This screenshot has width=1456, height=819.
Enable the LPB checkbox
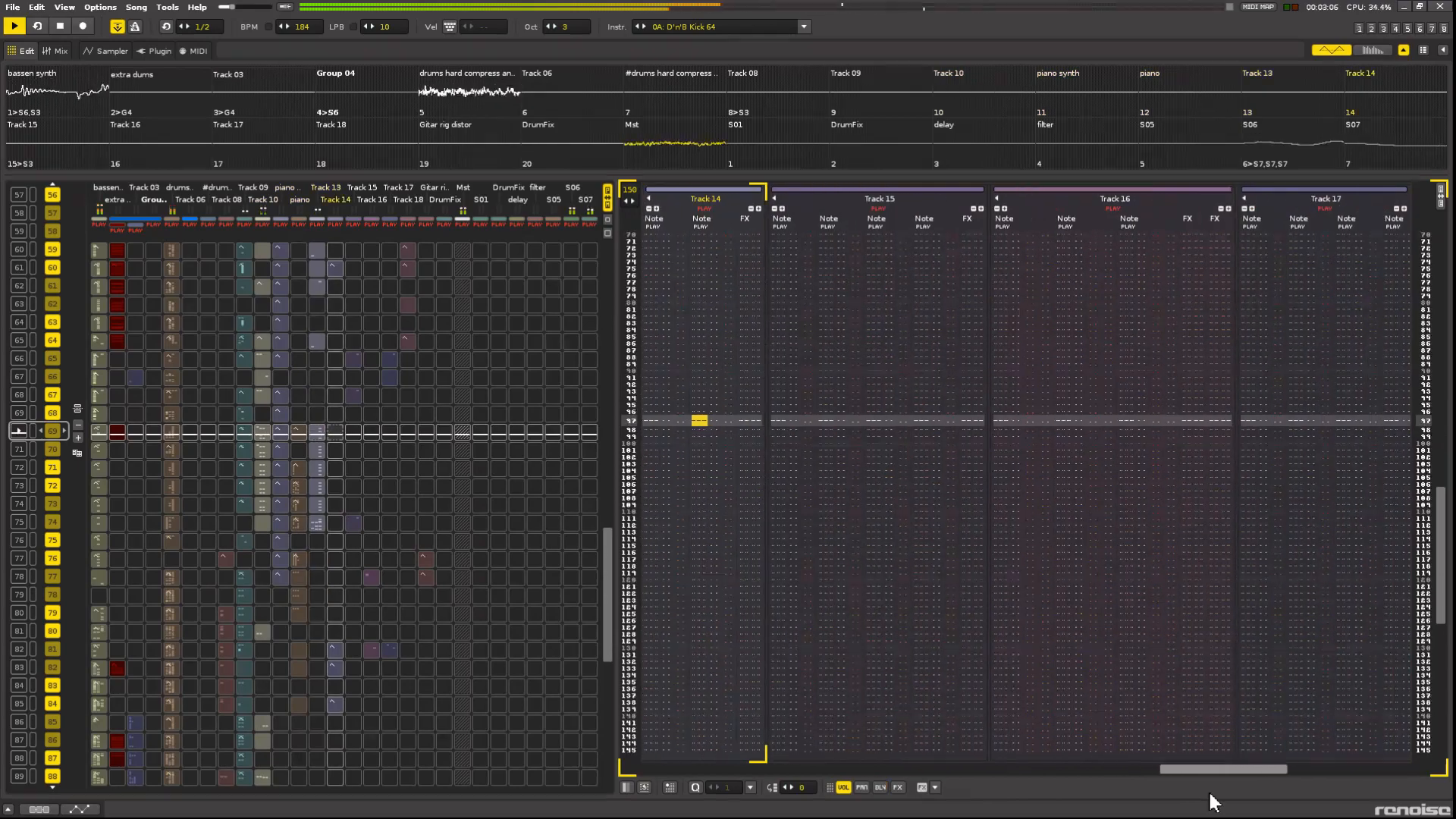tap(353, 27)
